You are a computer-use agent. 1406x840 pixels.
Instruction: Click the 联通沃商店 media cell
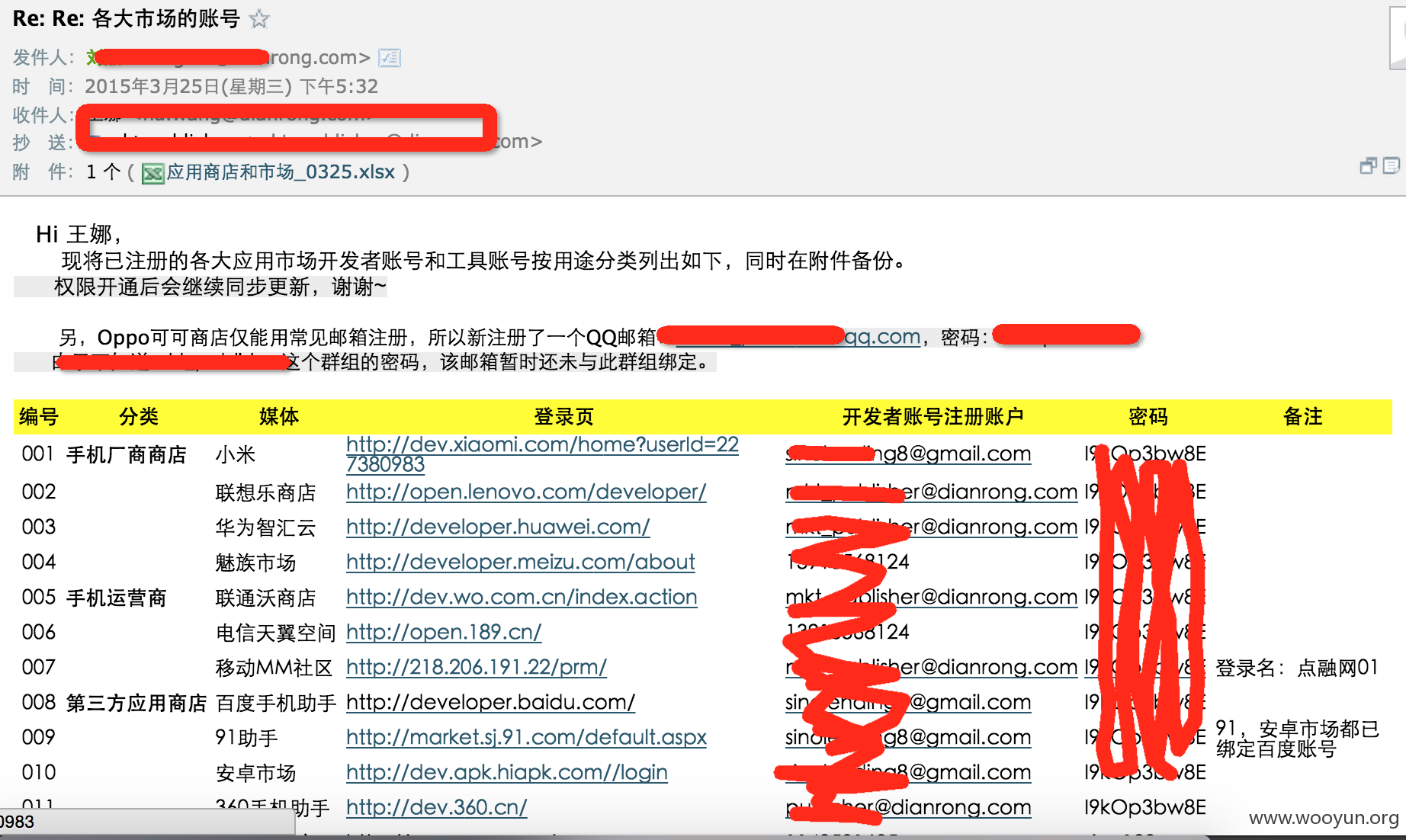(x=266, y=598)
